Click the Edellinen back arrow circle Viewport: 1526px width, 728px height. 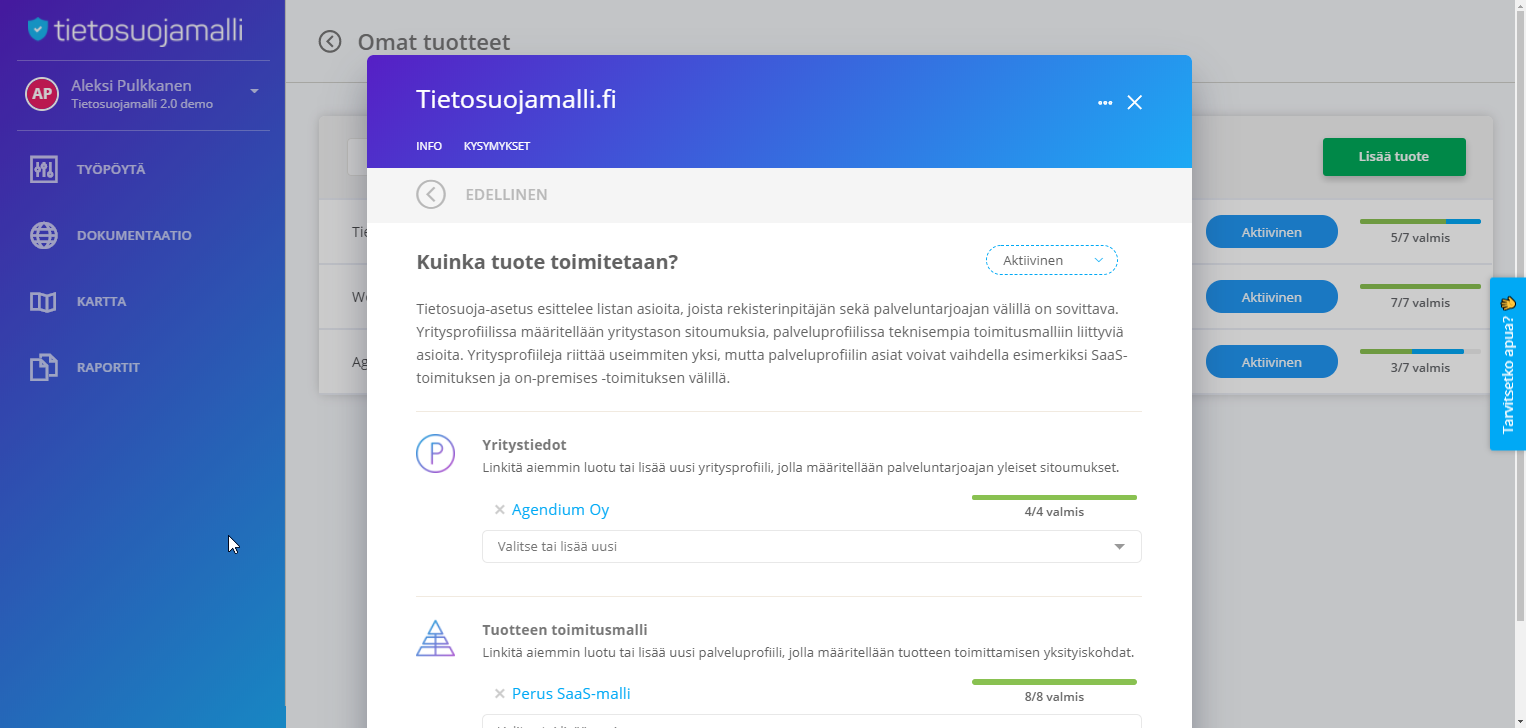[x=431, y=194]
